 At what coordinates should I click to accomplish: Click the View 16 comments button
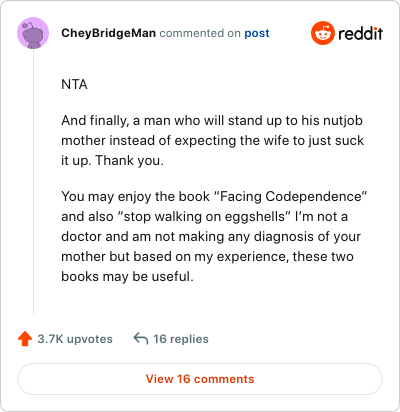click(200, 379)
